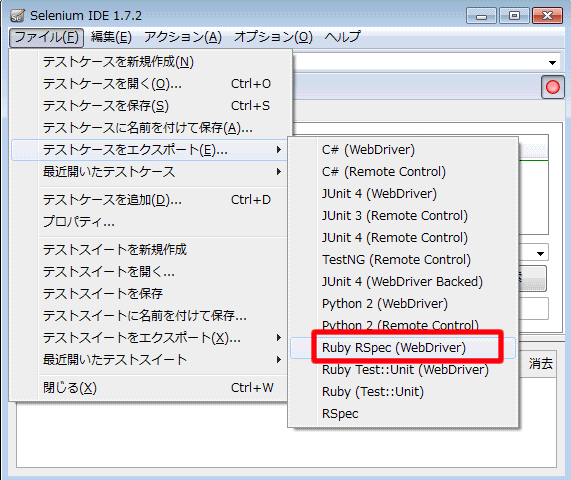The height and width of the screenshot is (480, 571).
Task: Open the ヘルプ menu
Action: tap(342, 37)
